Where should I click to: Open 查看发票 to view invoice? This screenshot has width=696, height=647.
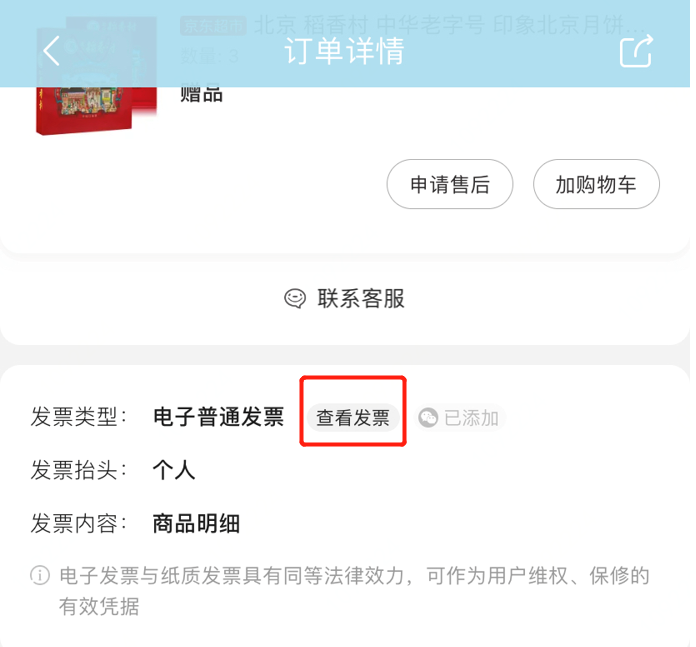pyautogui.click(x=353, y=418)
